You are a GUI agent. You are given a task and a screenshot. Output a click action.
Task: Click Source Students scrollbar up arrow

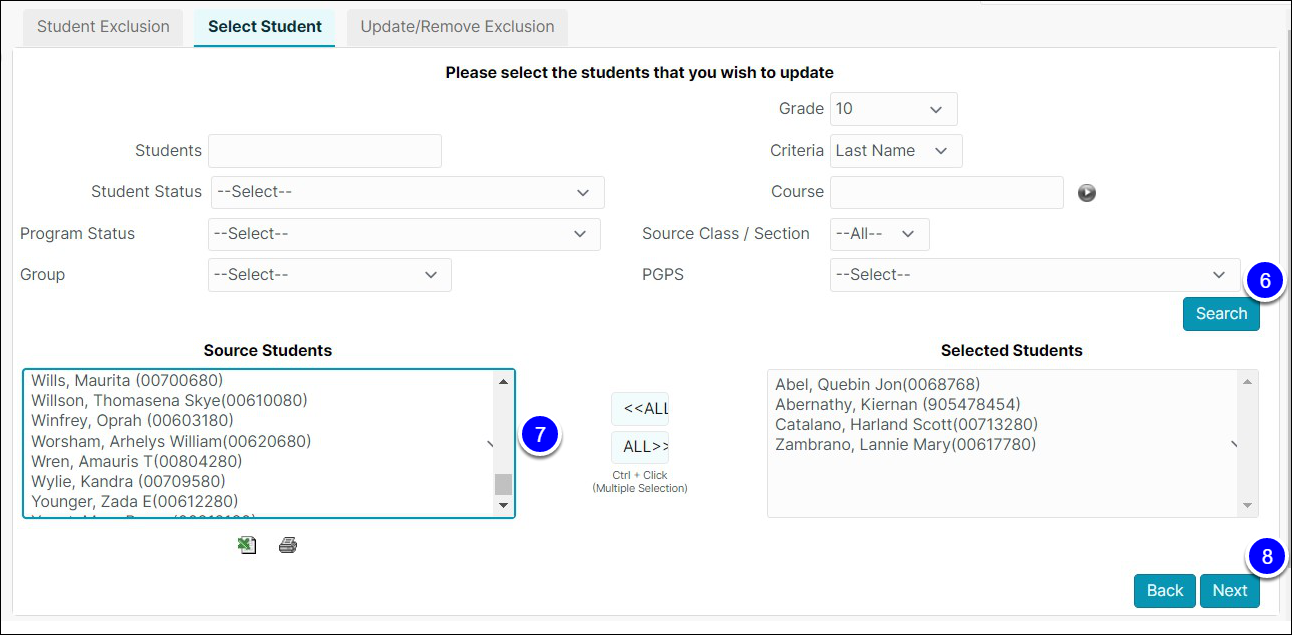[503, 381]
